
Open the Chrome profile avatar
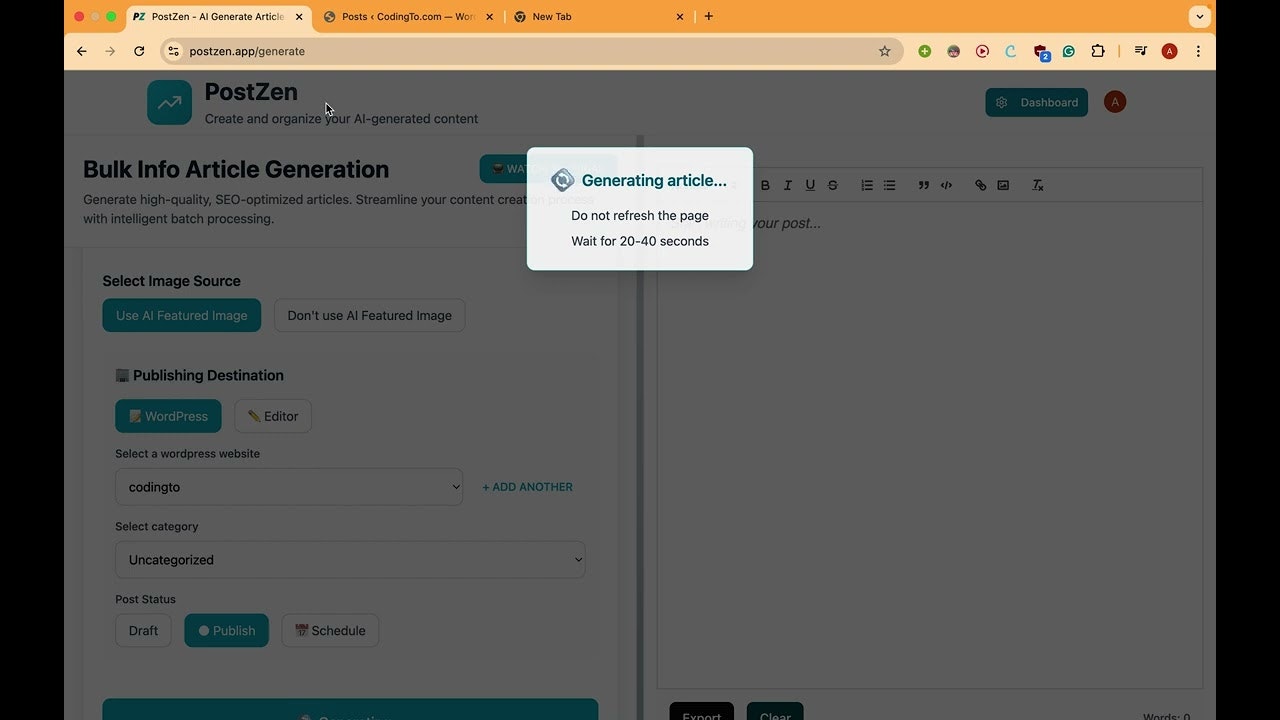point(1169,51)
